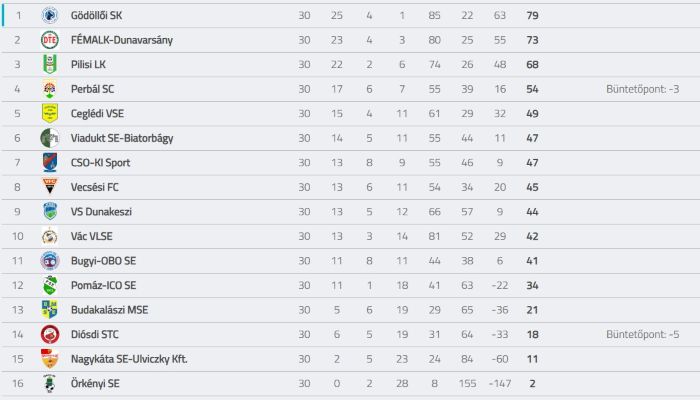Click the CSO-KI Sport crest
Screen dimensions: 700x400
click(50, 163)
